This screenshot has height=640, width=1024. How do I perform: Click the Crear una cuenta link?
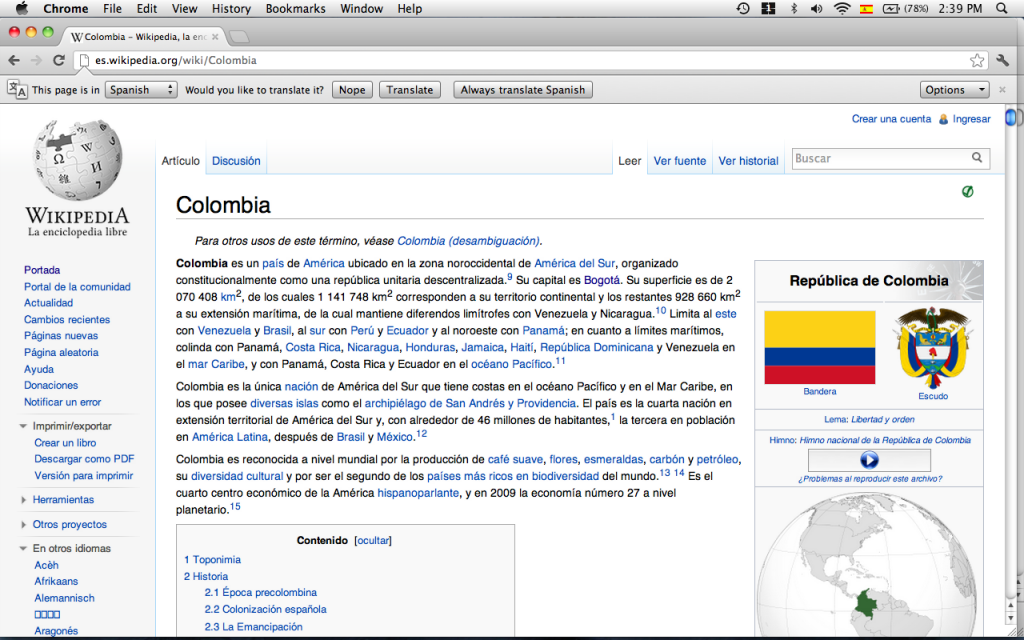tap(891, 119)
